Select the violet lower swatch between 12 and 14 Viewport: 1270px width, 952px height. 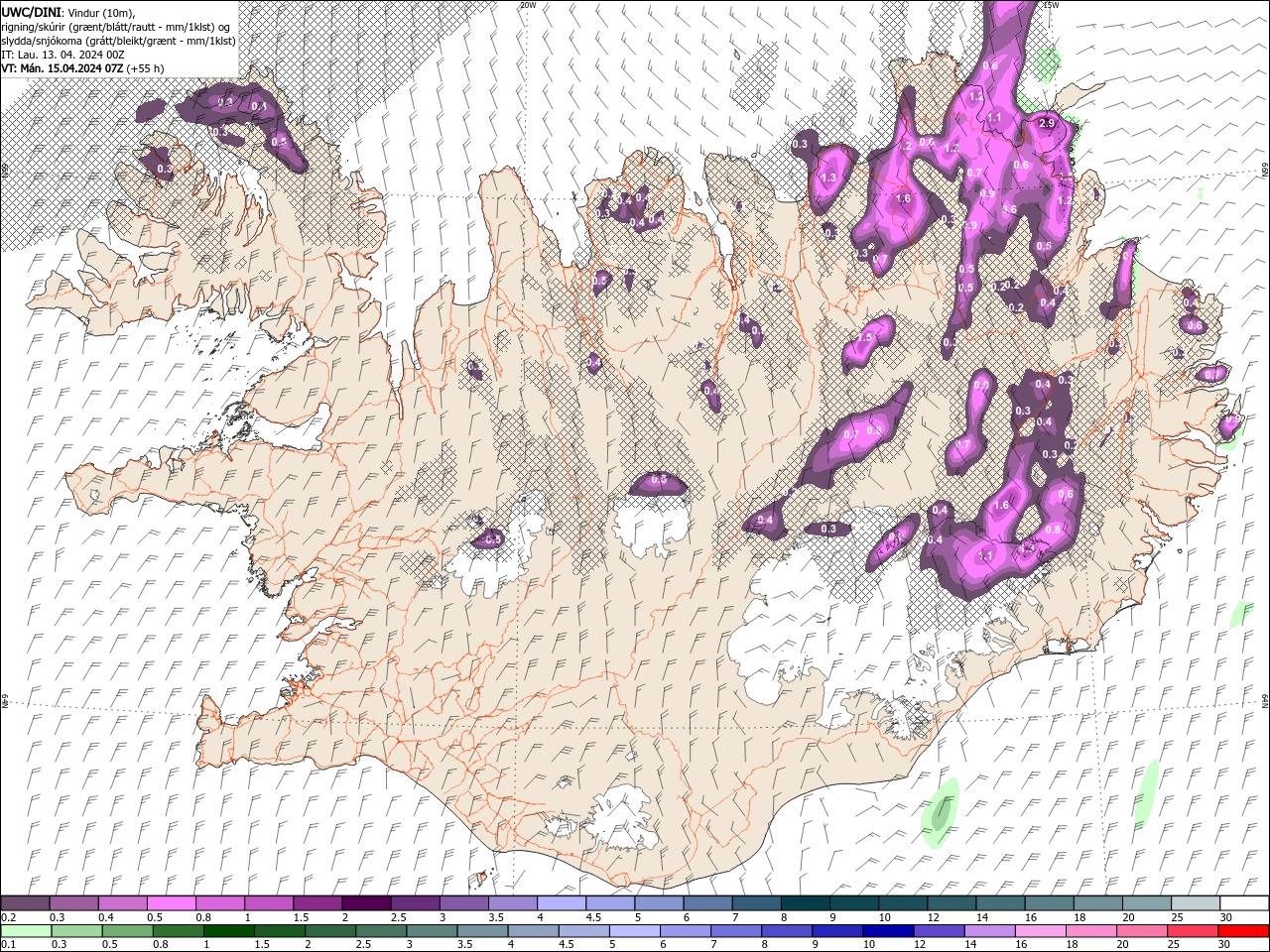938,931
